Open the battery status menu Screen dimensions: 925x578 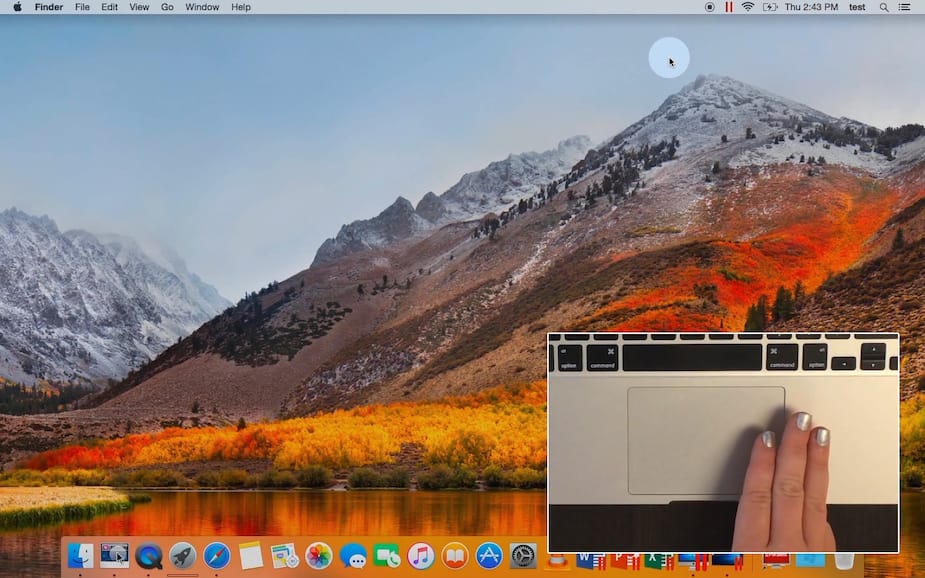770,7
